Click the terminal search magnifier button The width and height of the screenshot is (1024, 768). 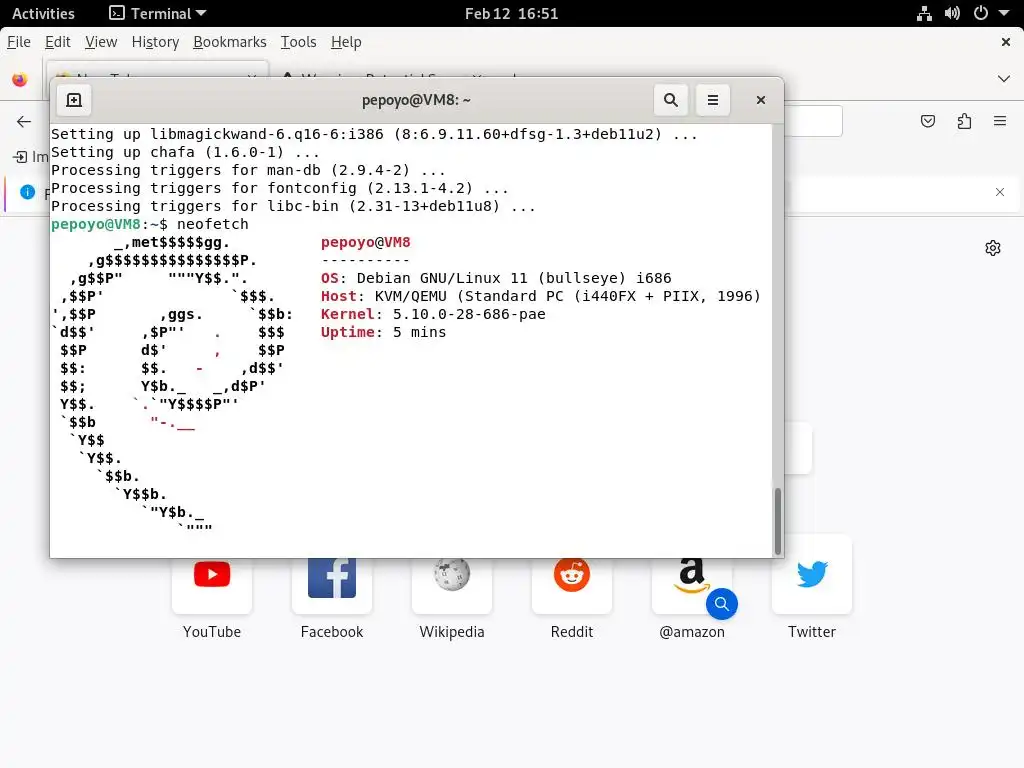pos(671,100)
